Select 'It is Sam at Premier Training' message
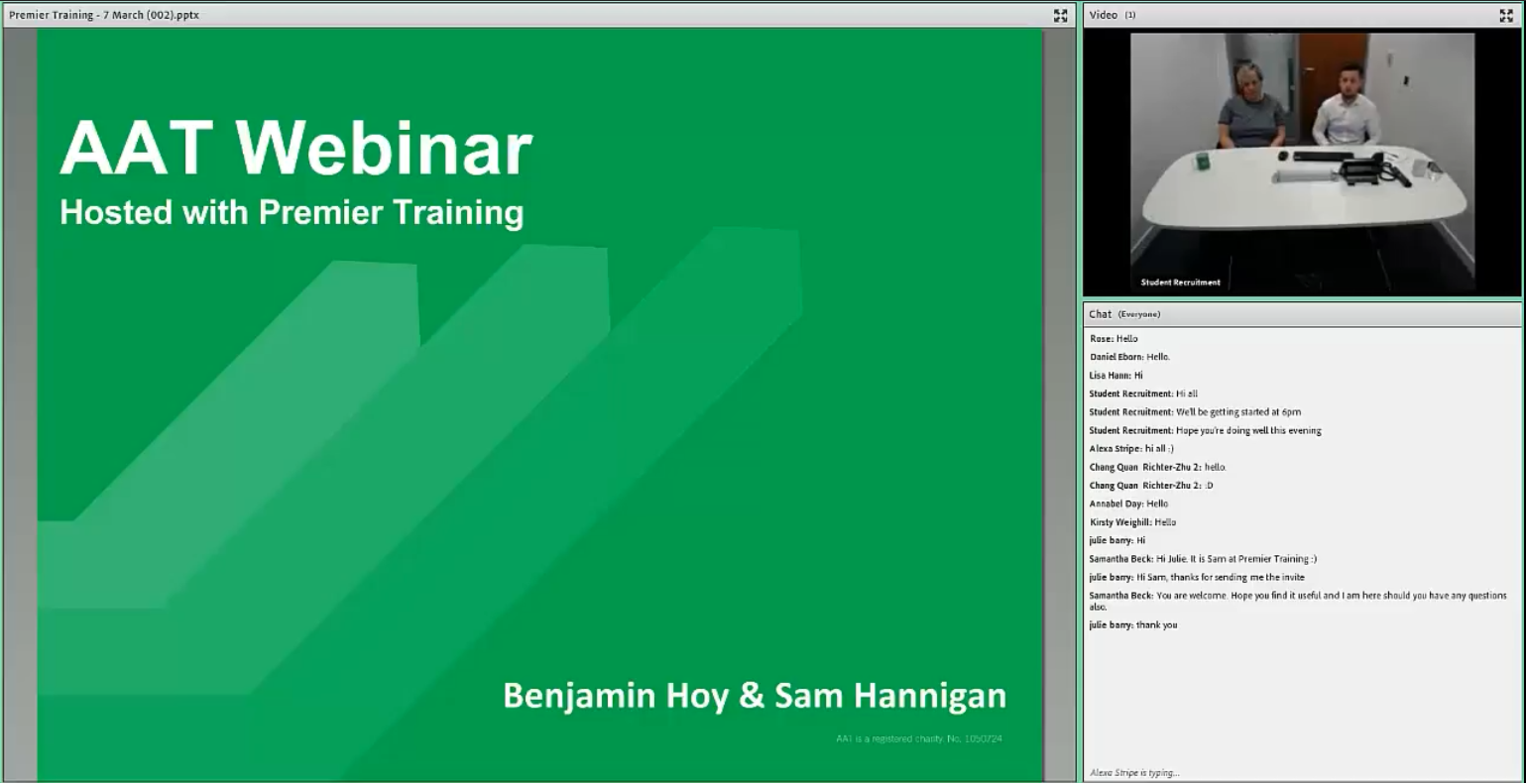The width and height of the screenshot is (1526, 784). [x=1203, y=559]
